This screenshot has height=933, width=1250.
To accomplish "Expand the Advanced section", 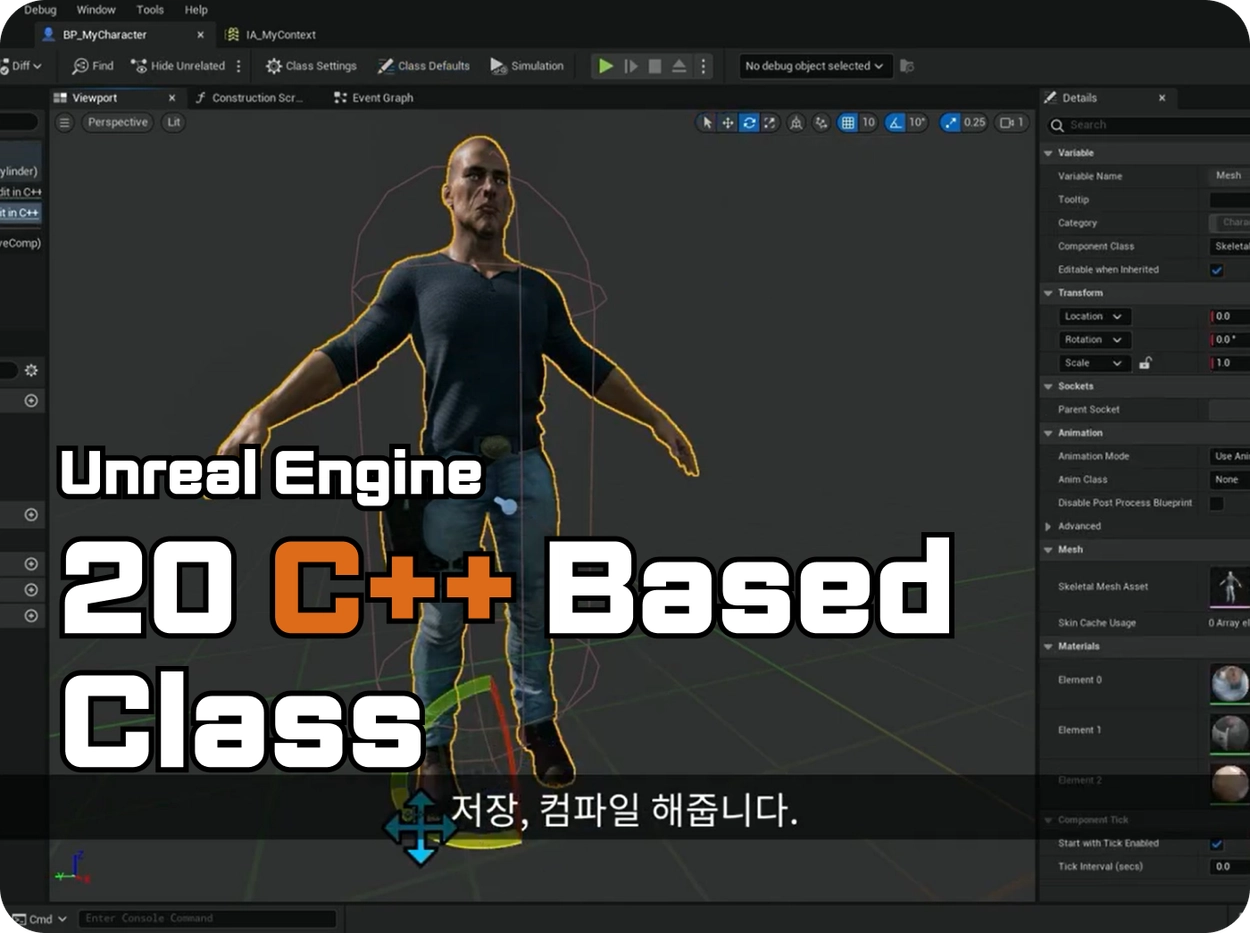I will tap(1048, 526).
